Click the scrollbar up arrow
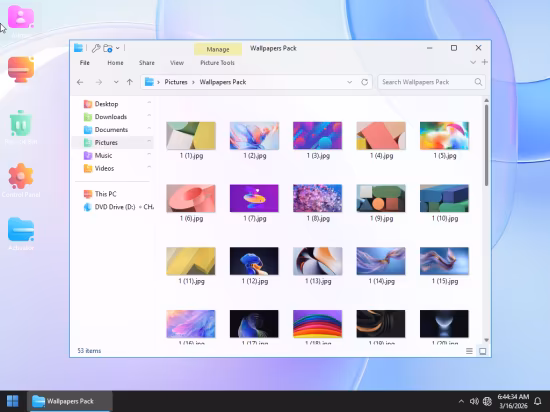The height and width of the screenshot is (412, 550). coord(487,101)
